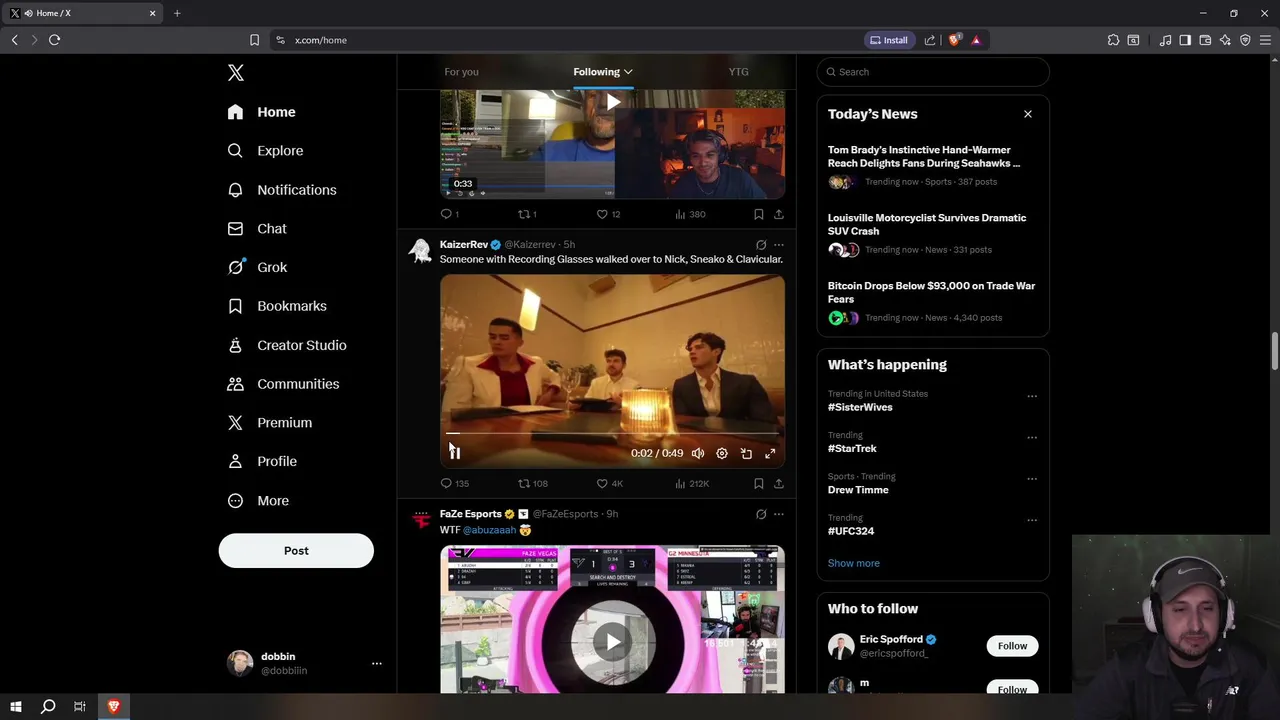Open Chat in sidebar
The image size is (1280, 720).
(257, 229)
